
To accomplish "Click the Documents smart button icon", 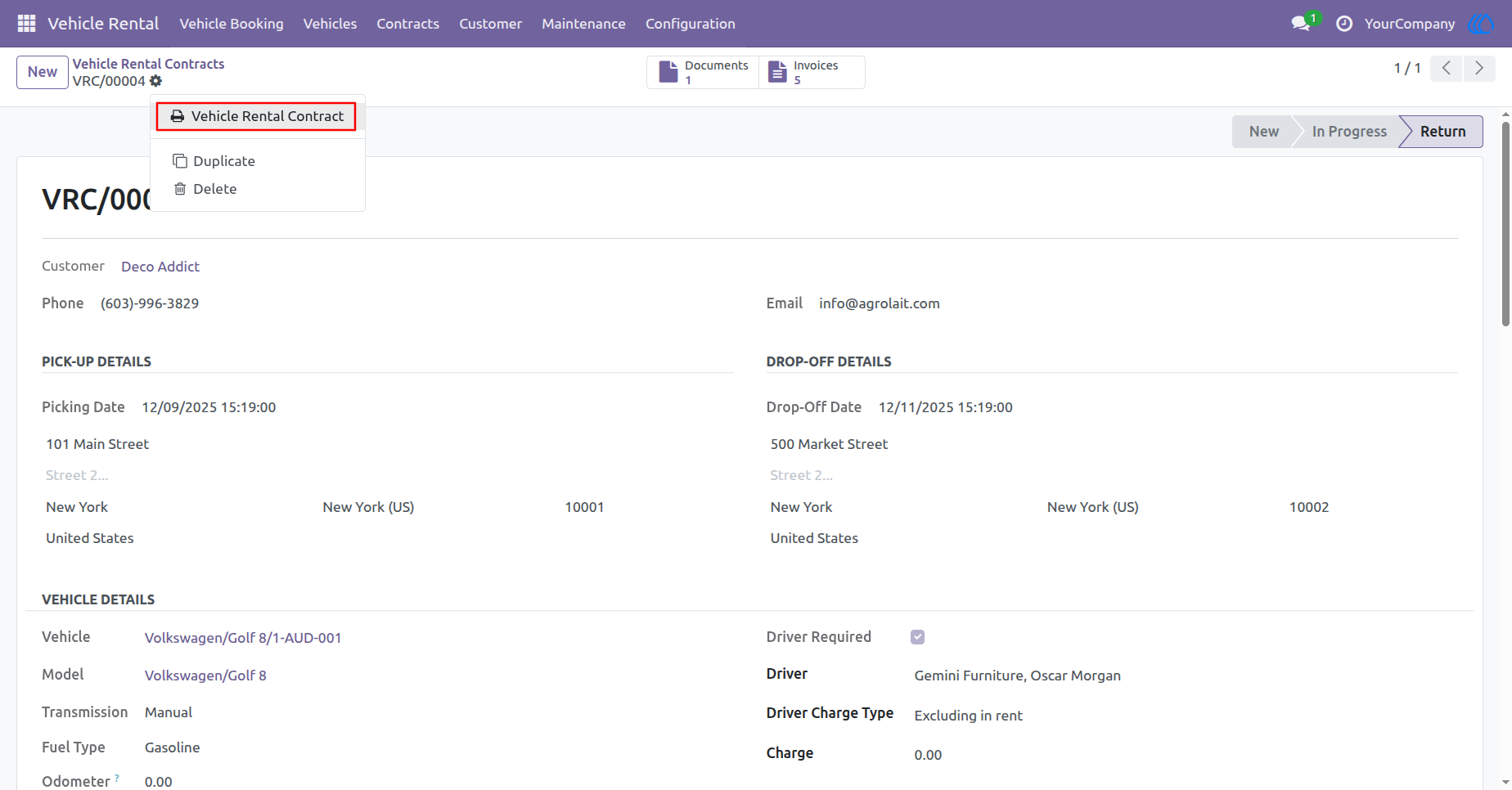I will (x=668, y=72).
